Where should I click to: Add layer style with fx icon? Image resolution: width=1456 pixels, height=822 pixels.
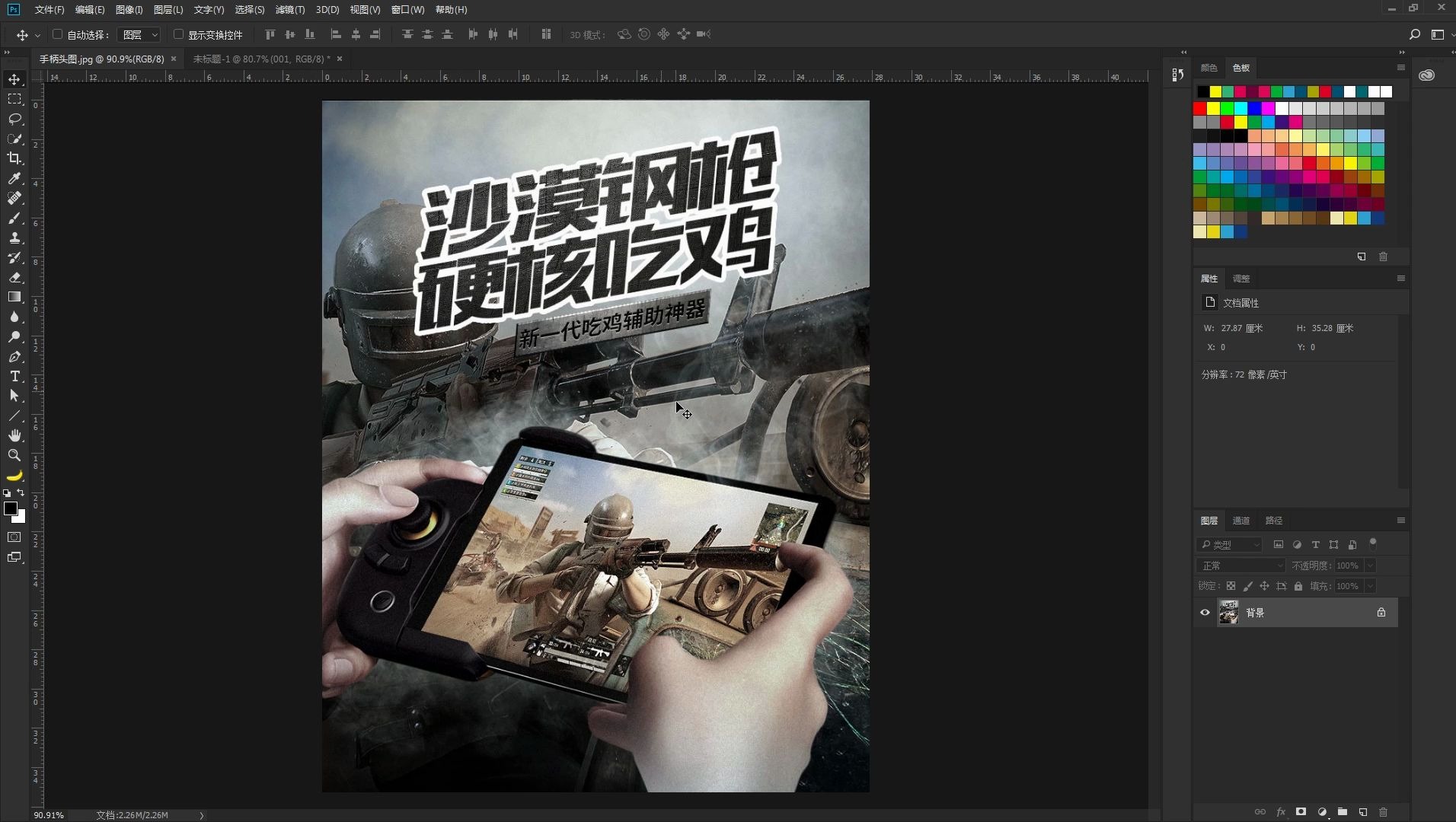click(1281, 812)
